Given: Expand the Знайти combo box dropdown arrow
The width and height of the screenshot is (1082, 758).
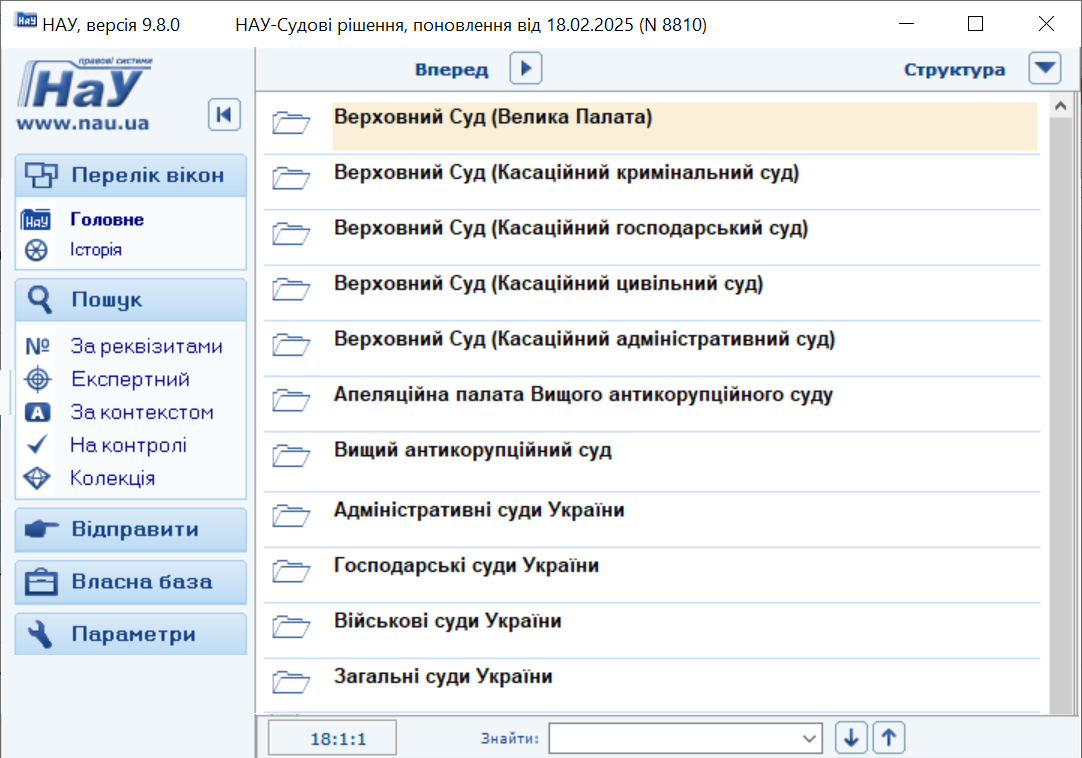Looking at the screenshot, I should point(810,739).
